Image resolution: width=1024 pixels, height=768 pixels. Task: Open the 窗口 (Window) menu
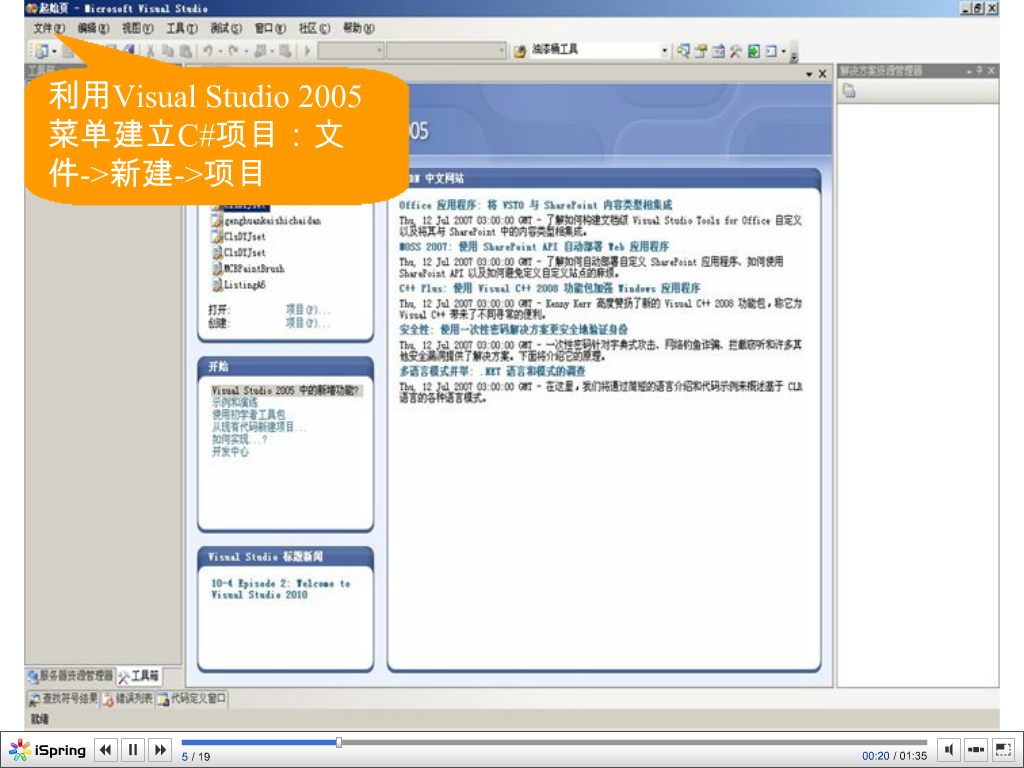coord(270,28)
